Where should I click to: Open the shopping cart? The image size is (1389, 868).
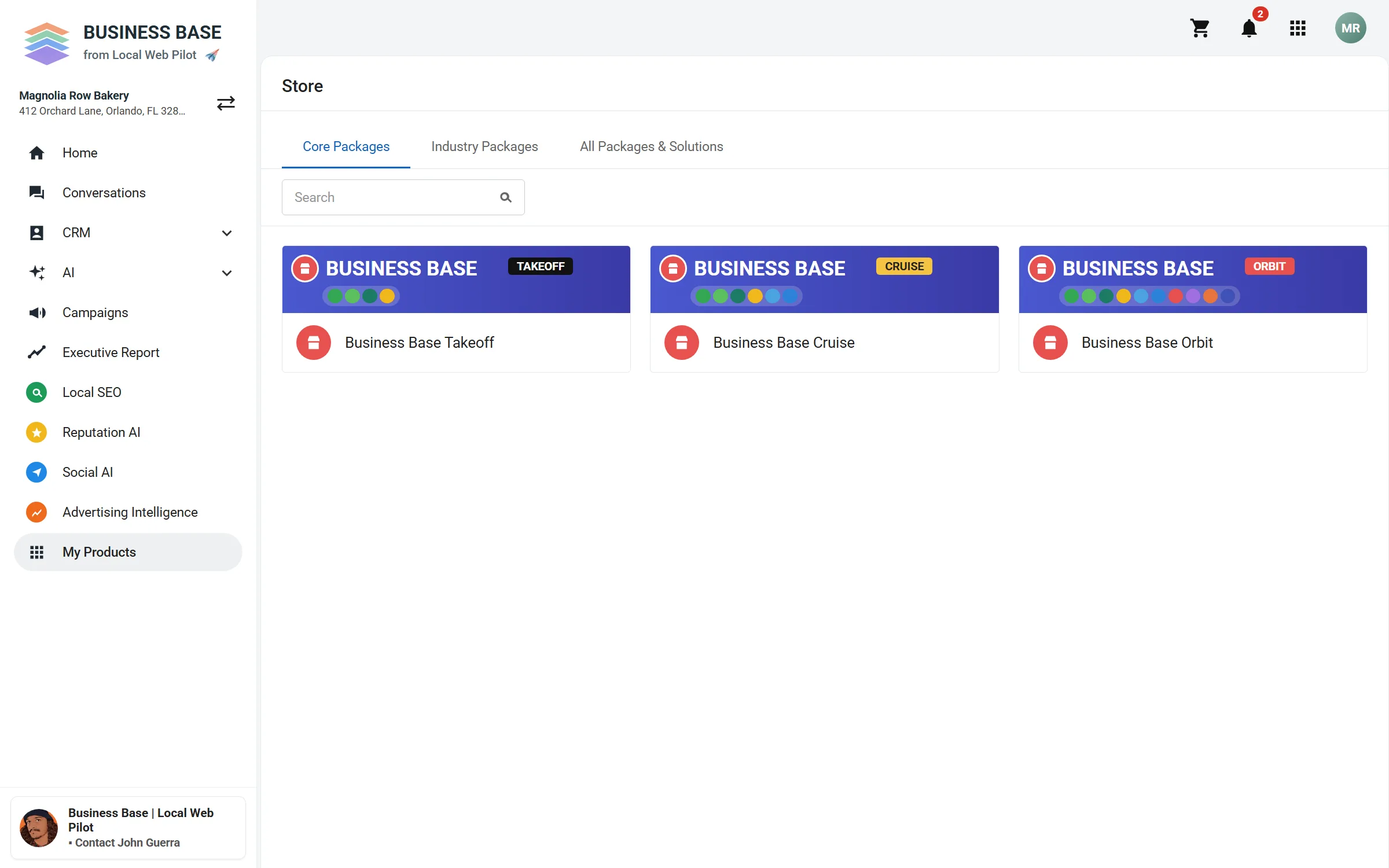click(1200, 28)
